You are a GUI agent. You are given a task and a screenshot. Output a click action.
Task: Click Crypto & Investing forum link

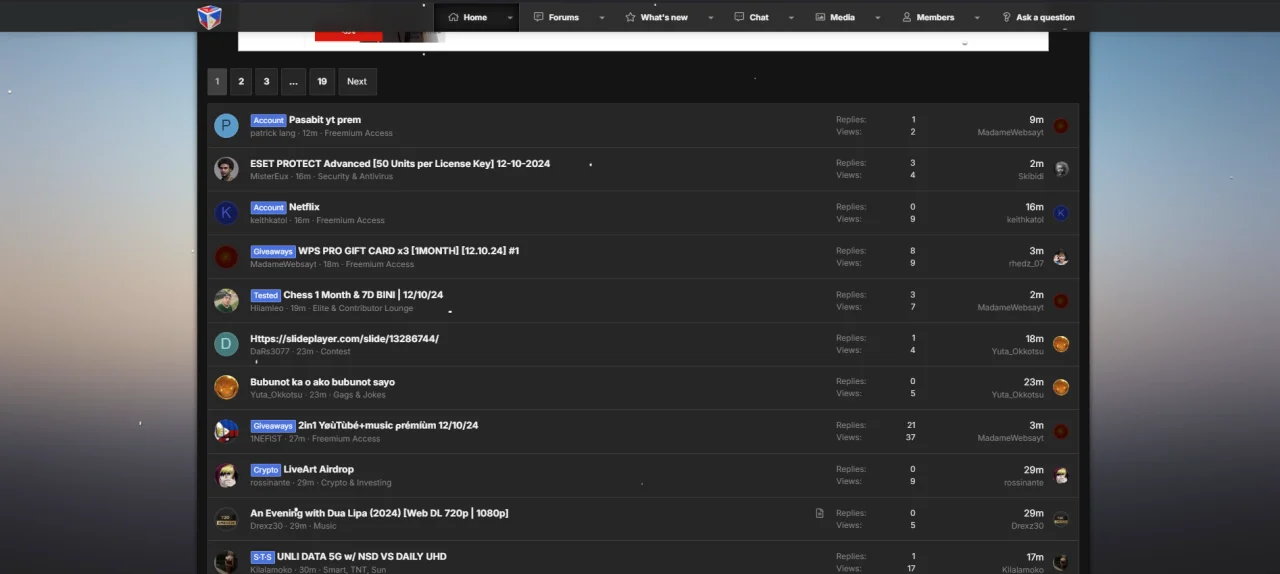click(x=356, y=483)
